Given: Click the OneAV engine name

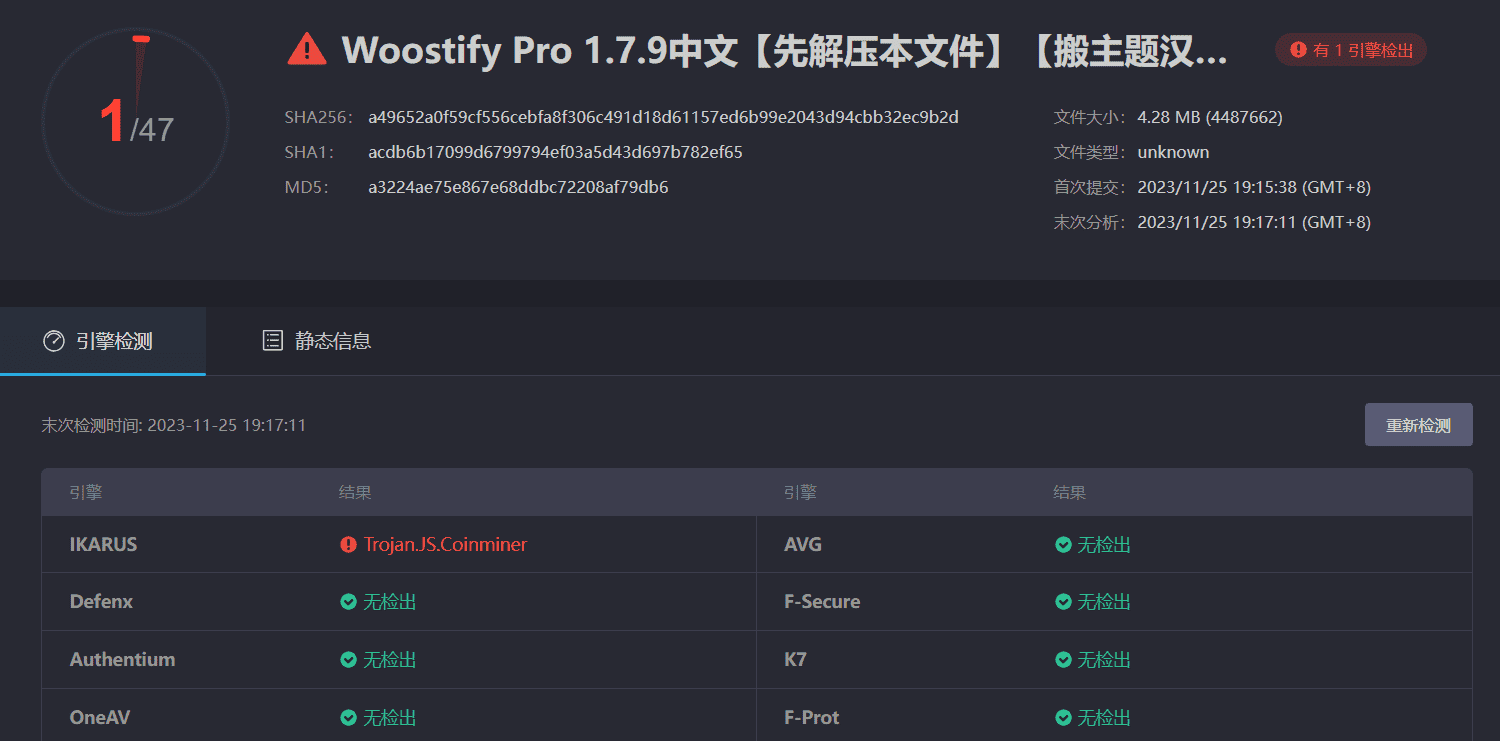Looking at the screenshot, I should point(100,718).
